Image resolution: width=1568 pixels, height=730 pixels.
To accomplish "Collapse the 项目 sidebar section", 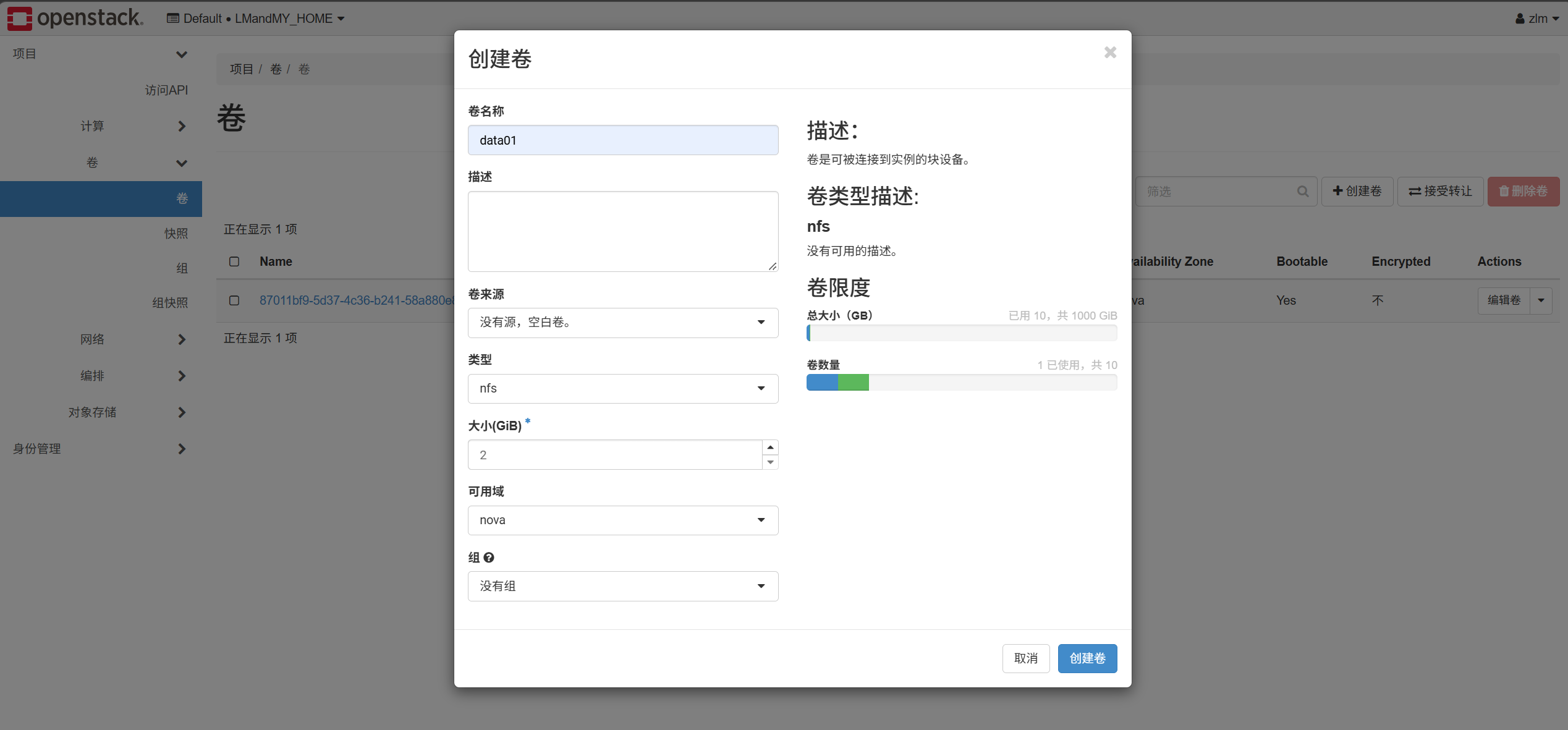I will (x=101, y=54).
